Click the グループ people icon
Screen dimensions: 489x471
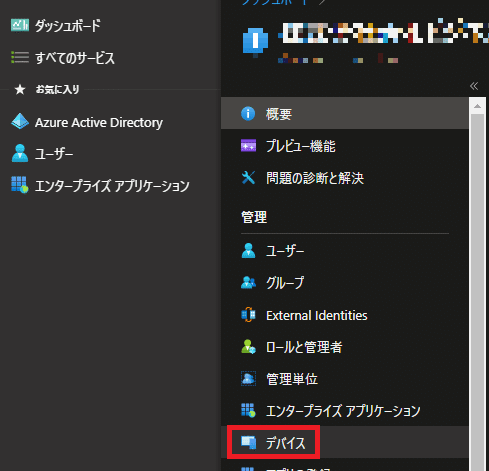(x=248, y=282)
